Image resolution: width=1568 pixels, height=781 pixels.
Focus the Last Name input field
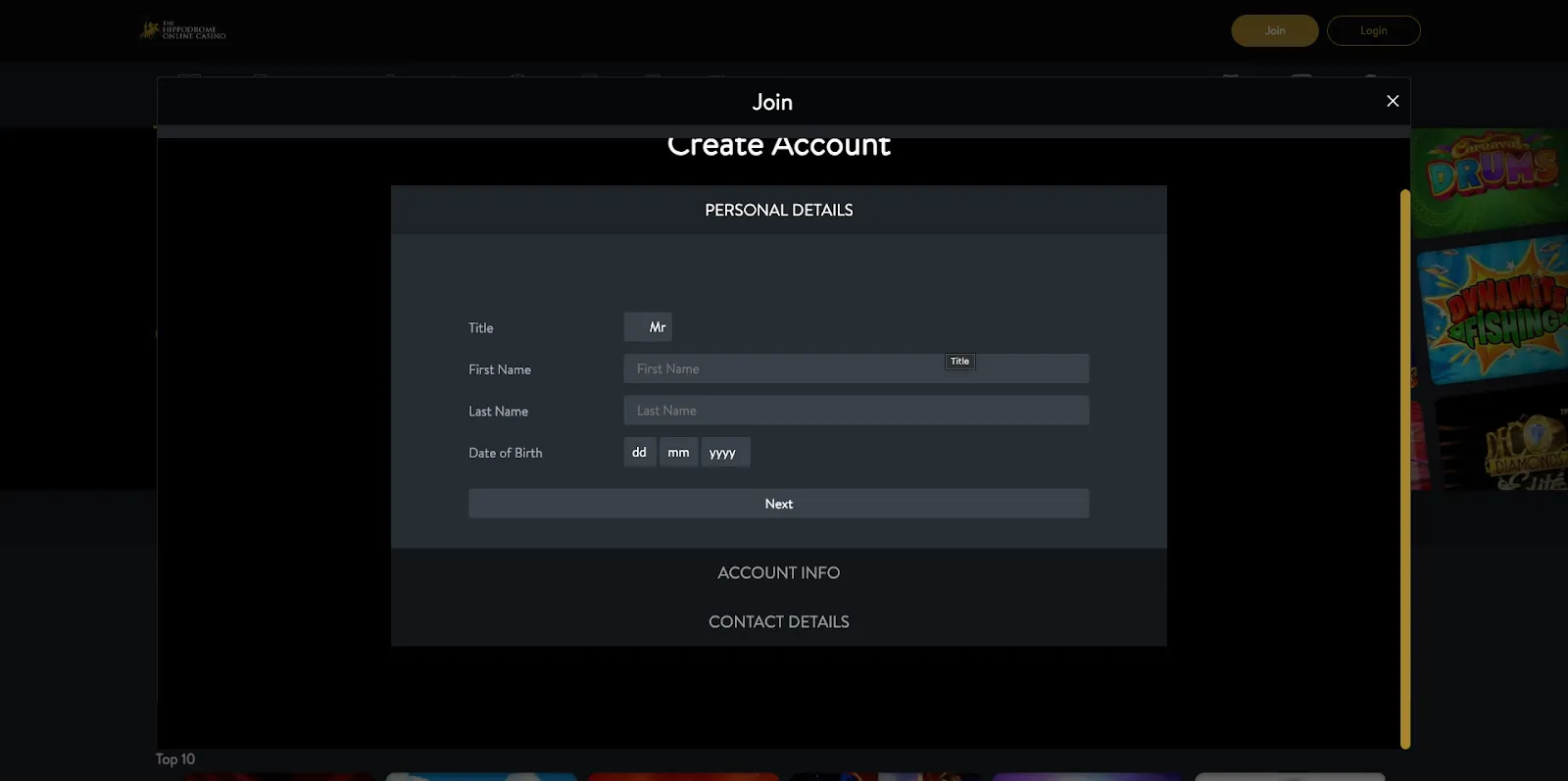tap(856, 411)
